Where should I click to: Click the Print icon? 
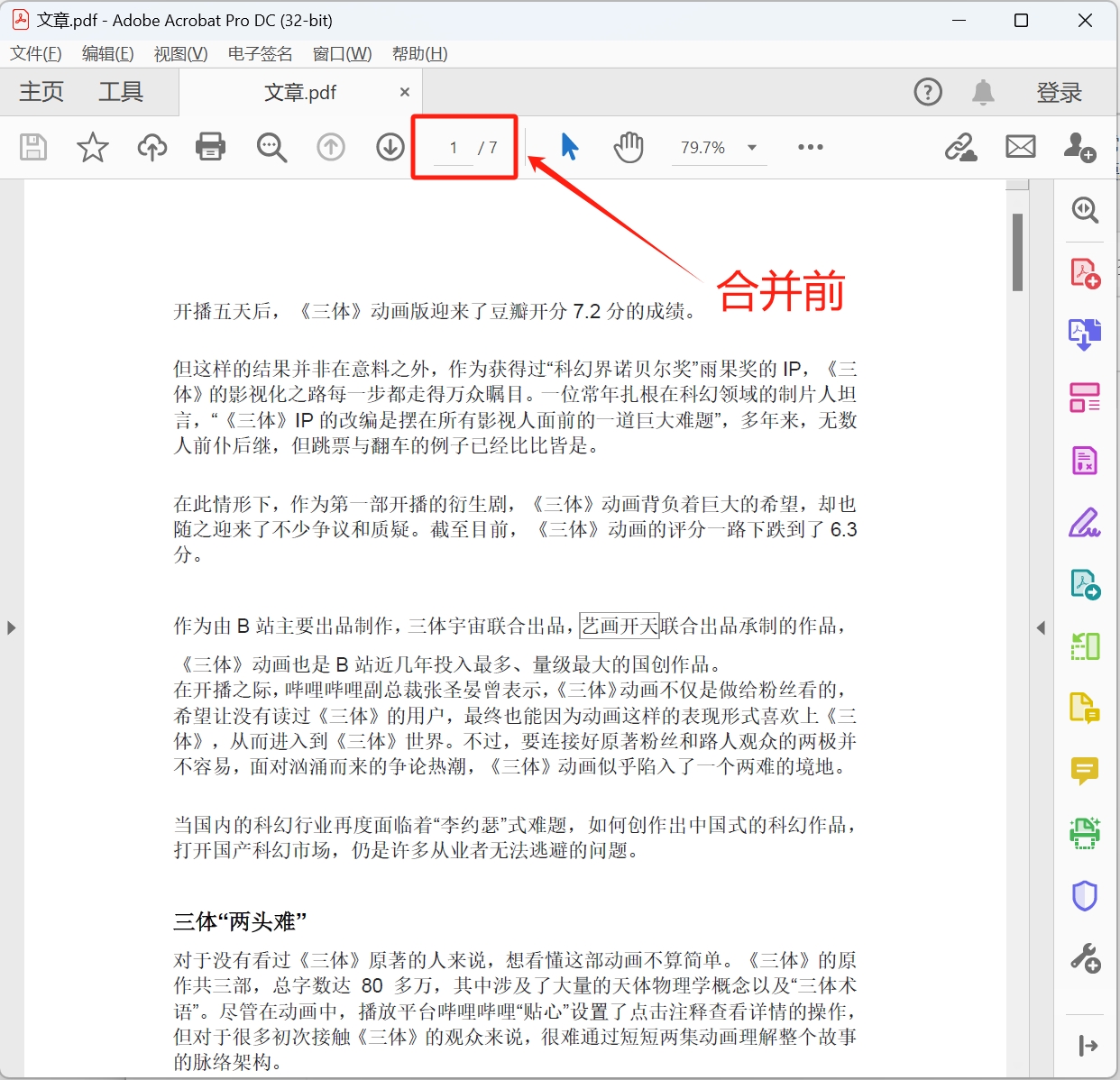pos(210,147)
